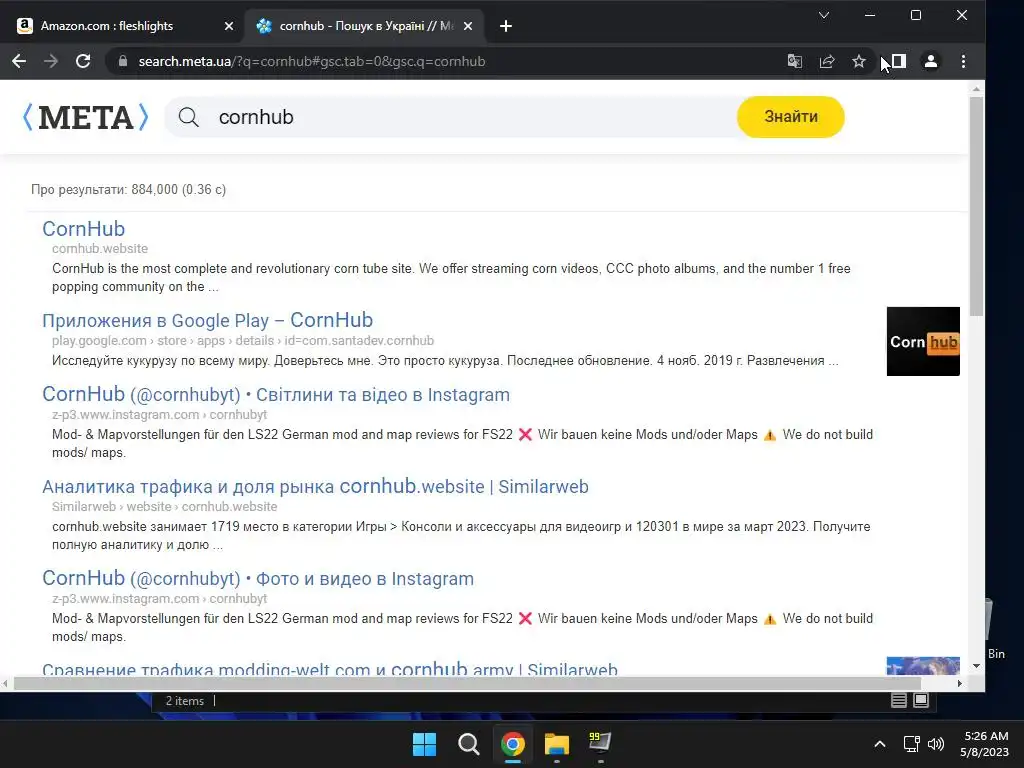
Task: Close the cornhub search tab
Action: coord(468,26)
